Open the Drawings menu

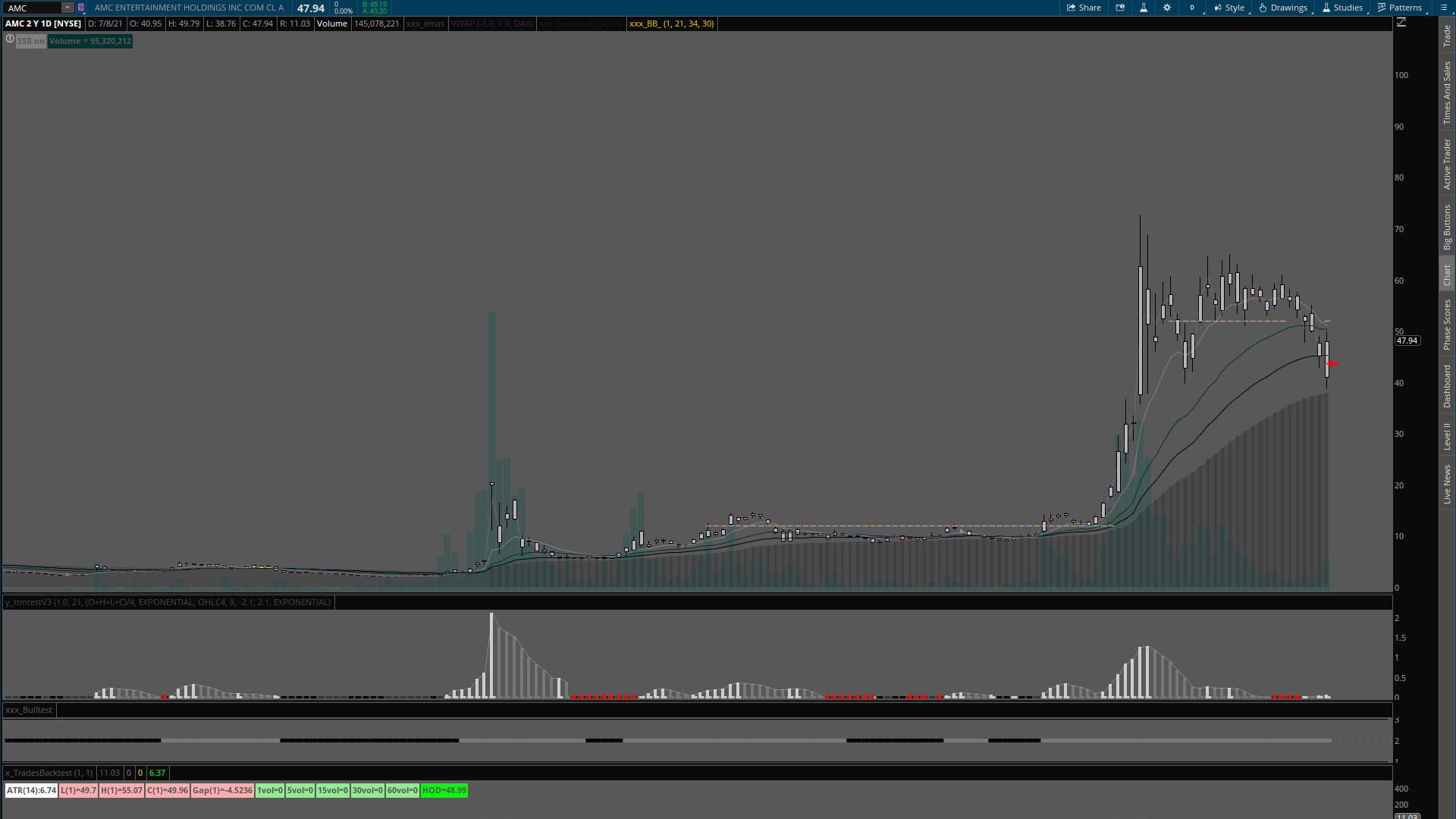(1283, 8)
